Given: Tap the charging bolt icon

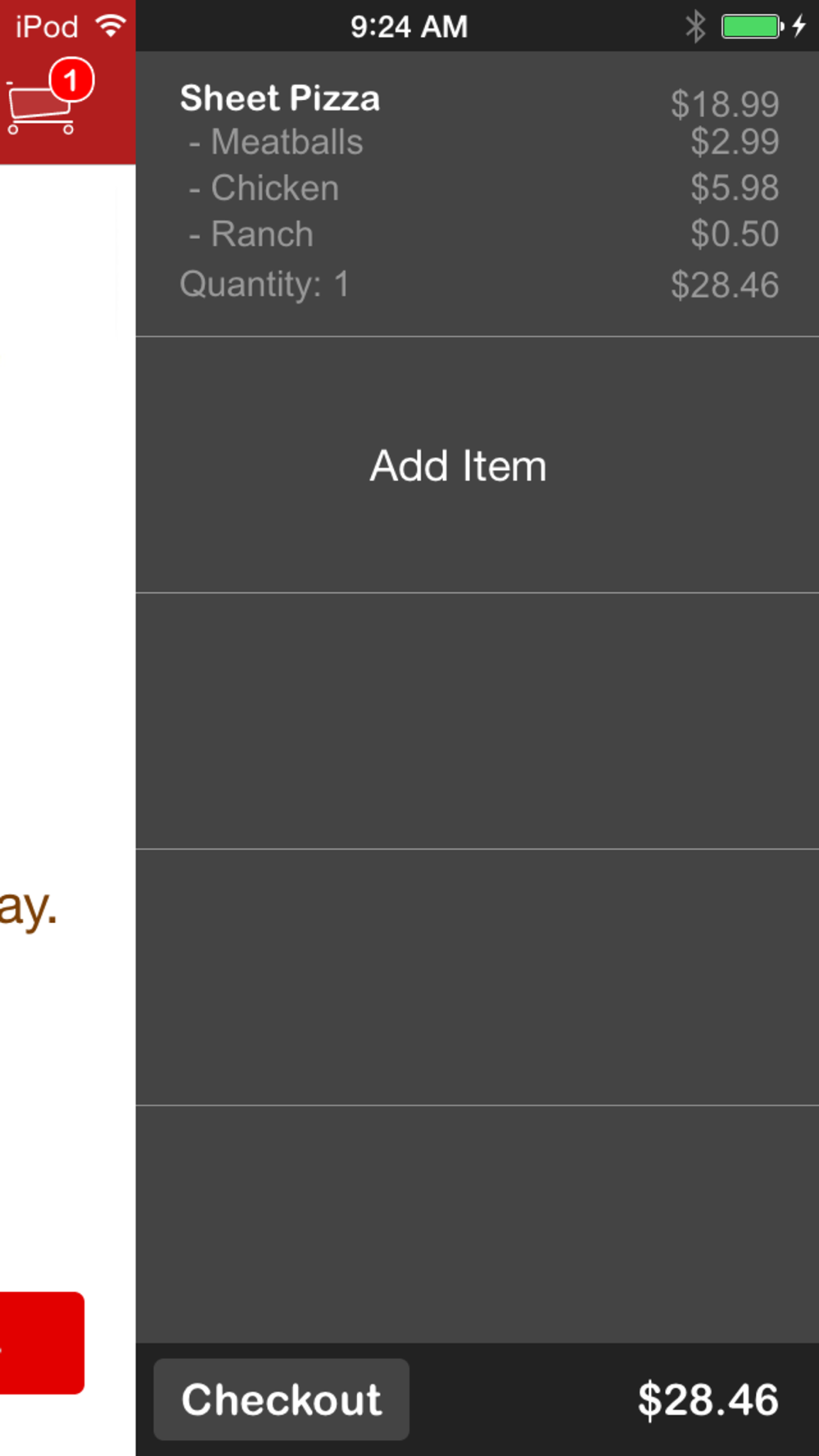Looking at the screenshot, I should click(x=799, y=26).
